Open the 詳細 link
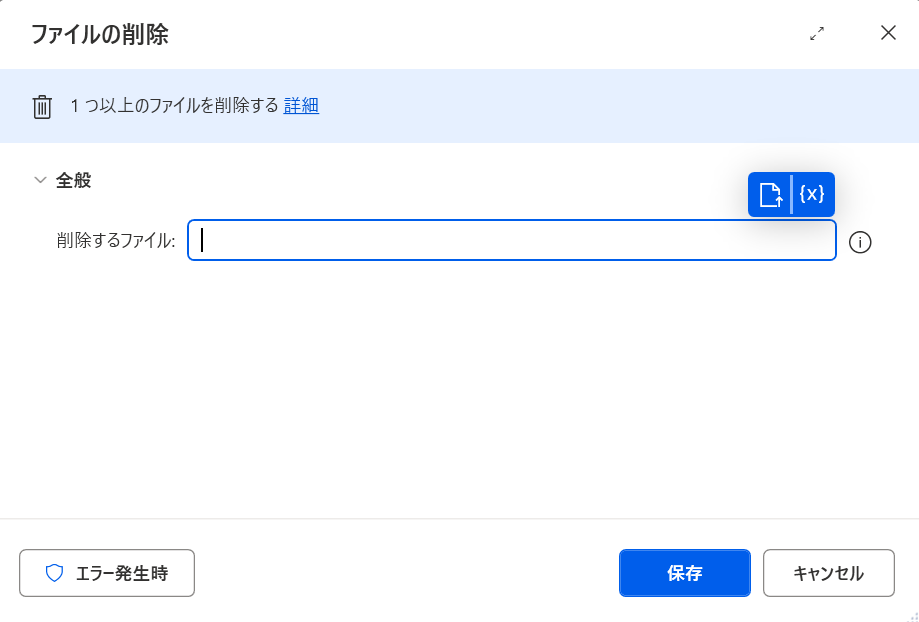 click(301, 106)
